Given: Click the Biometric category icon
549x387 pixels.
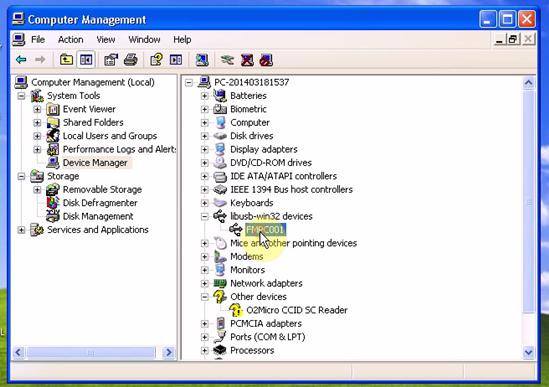Looking at the screenshot, I should 220,109.
